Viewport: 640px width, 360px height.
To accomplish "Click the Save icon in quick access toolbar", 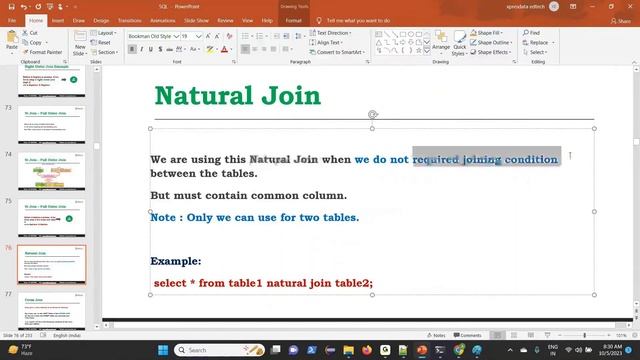I will (x=11, y=7).
